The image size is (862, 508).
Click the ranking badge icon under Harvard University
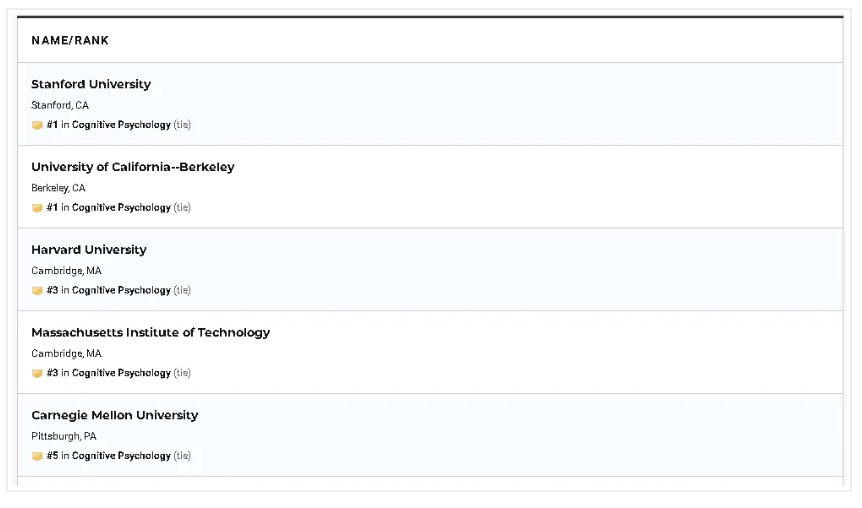tap(37, 291)
